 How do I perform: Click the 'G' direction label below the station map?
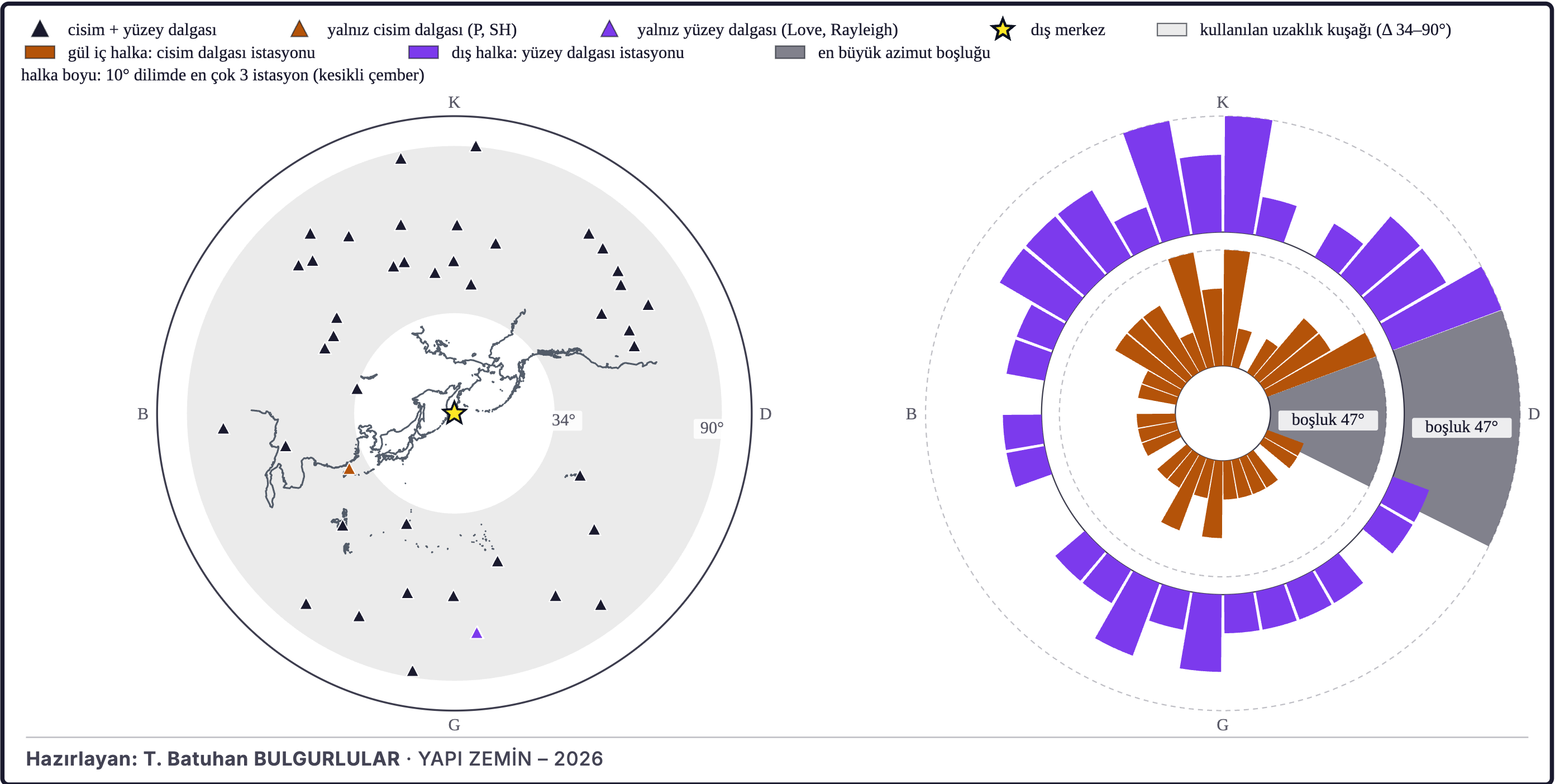tap(454, 725)
